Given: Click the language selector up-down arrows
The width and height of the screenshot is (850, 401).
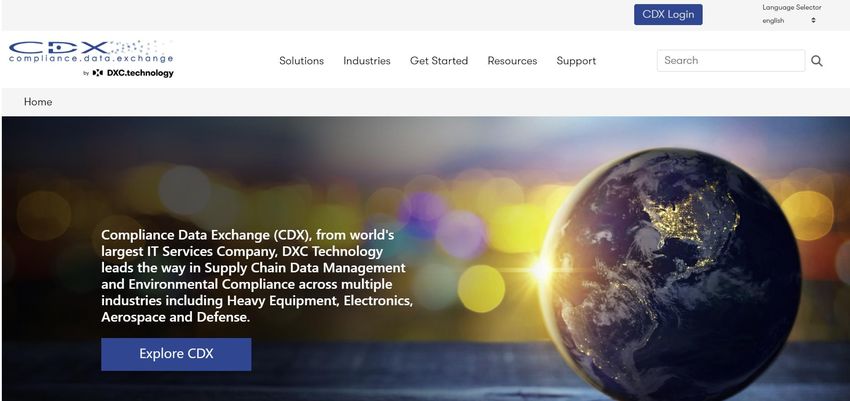Looking at the screenshot, I should coord(813,21).
